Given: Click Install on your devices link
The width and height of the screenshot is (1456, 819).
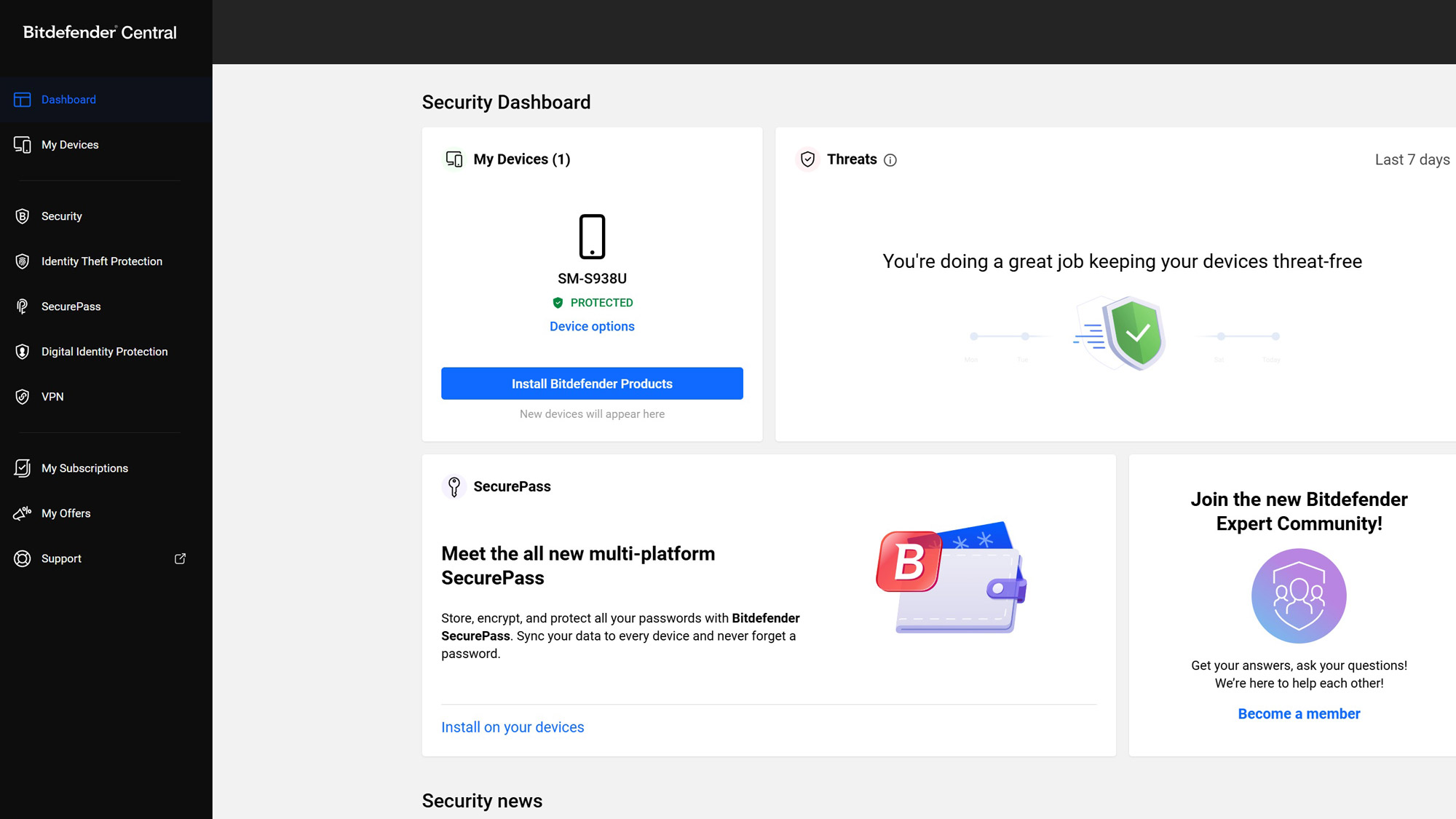Looking at the screenshot, I should click(513, 727).
